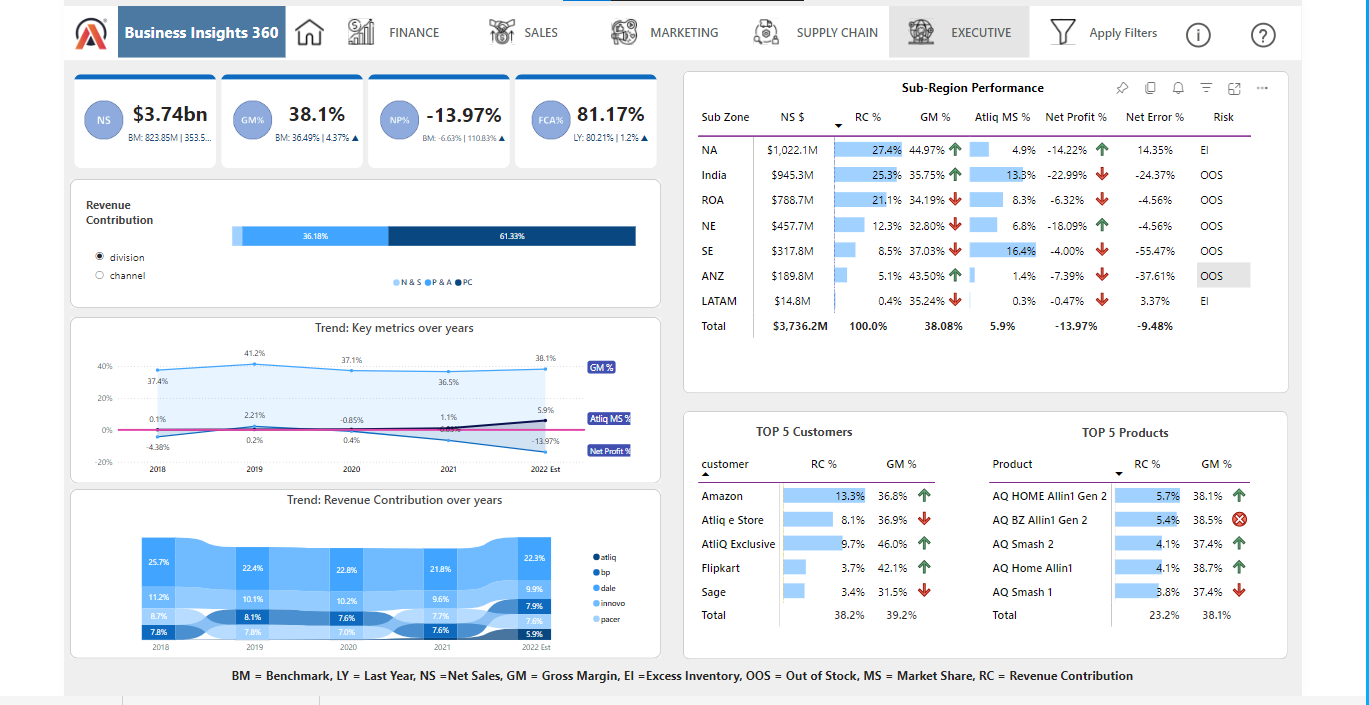The width and height of the screenshot is (1369, 705).
Task: Sort Top 5 Products by RC % arrow
Action: (x=1119, y=473)
